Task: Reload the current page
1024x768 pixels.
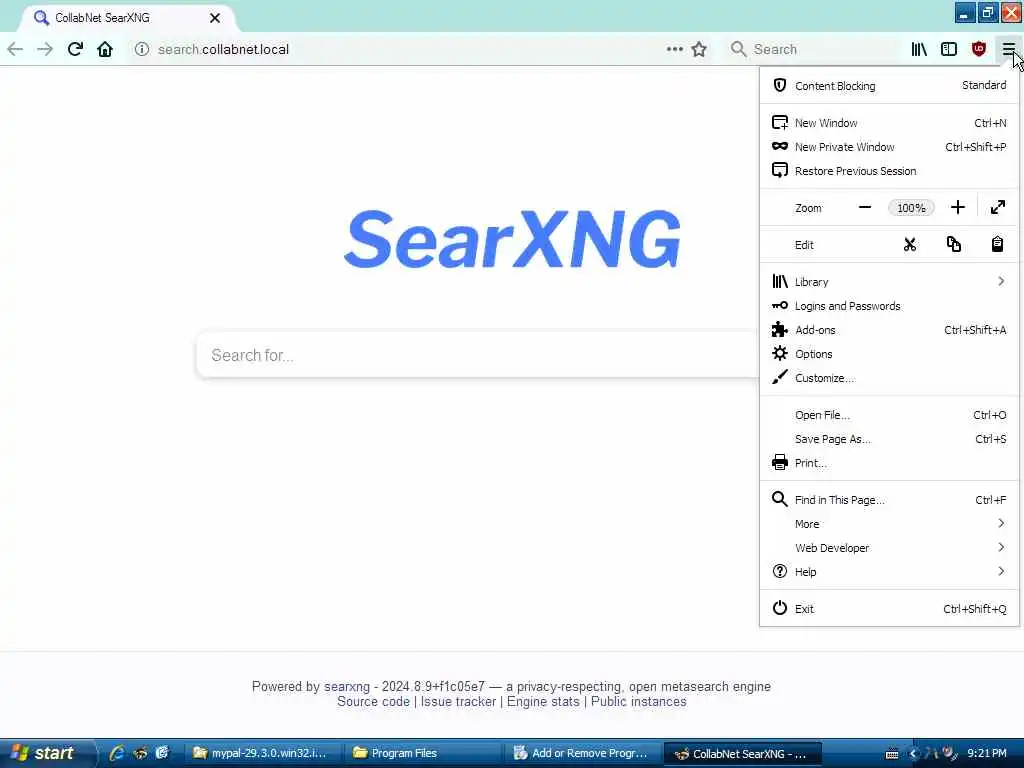Action: (75, 49)
